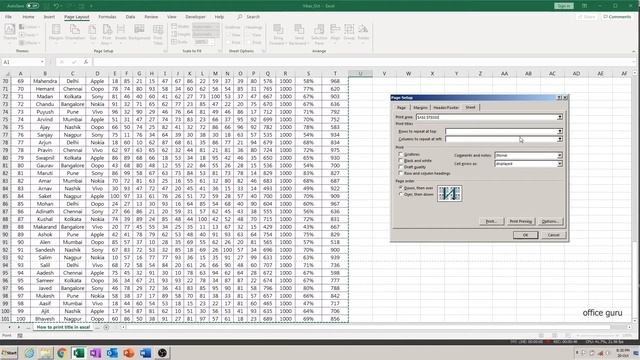Open Word from the taskbar
640x360 pixels.
(x=145, y=353)
